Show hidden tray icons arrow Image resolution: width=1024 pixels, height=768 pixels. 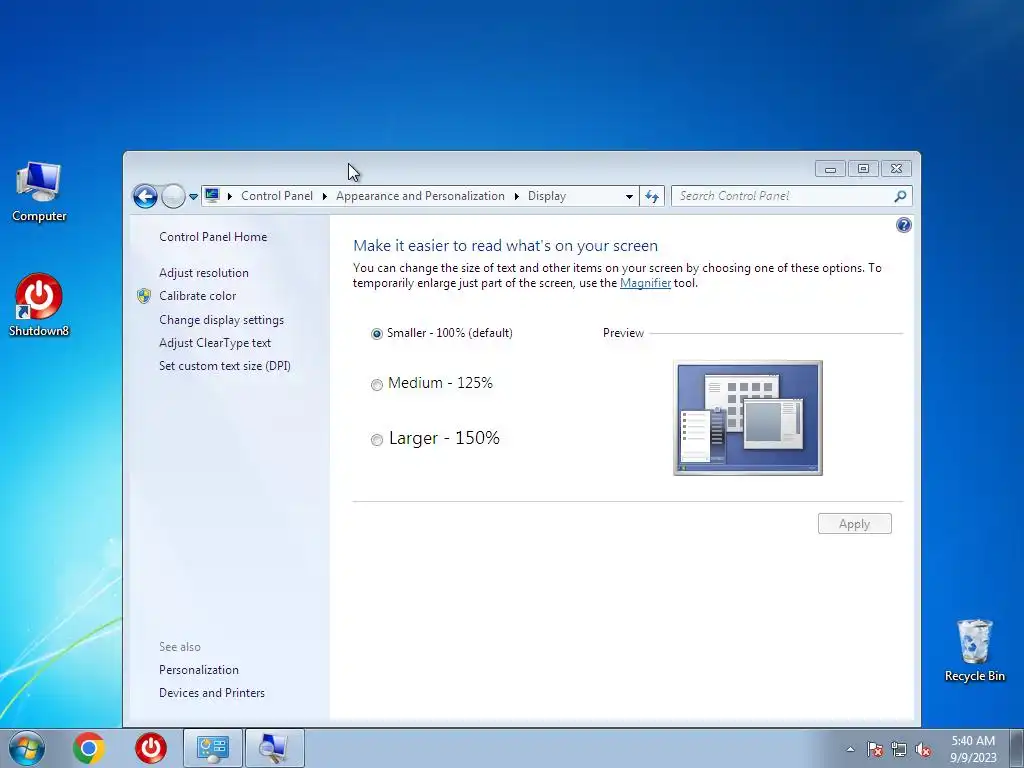(x=850, y=749)
